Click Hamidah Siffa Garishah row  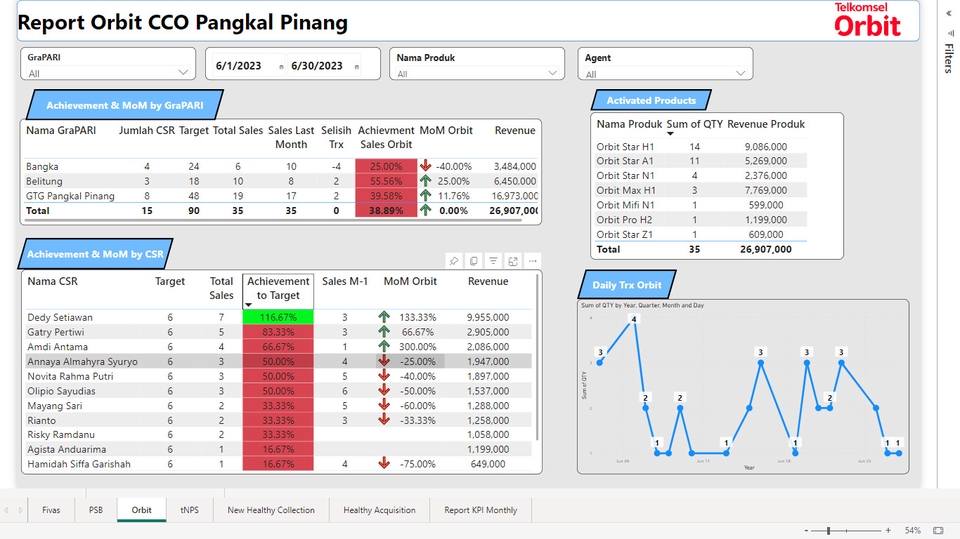278,464
